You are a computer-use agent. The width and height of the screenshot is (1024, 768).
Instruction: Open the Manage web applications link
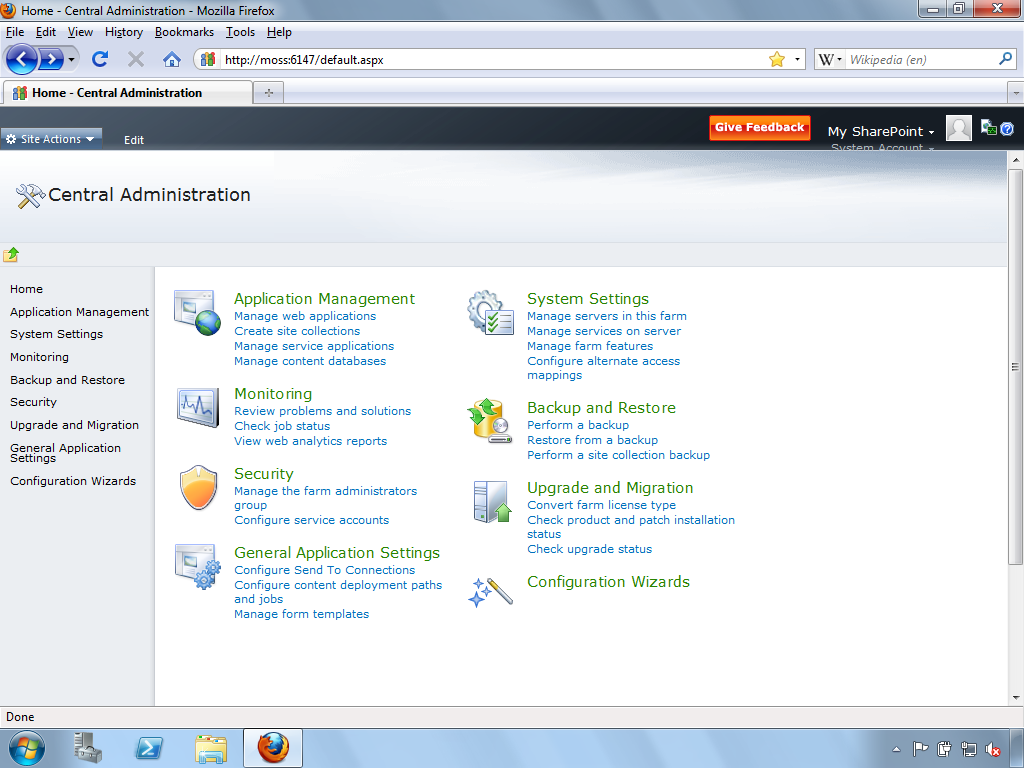click(x=305, y=316)
